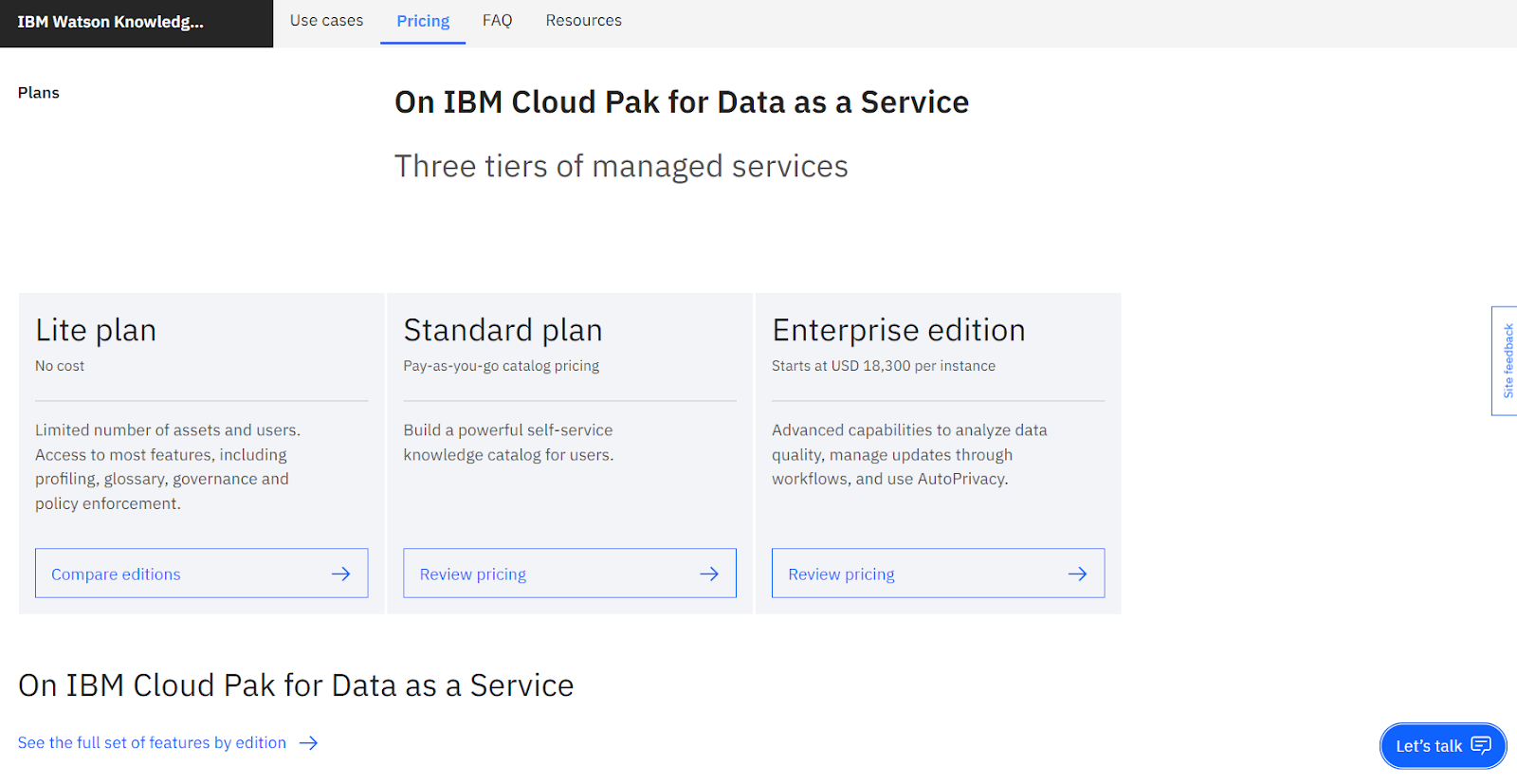Image resolution: width=1517 pixels, height=784 pixels.
Task: Go to the FAQ tab
Action: tap(497, 21)
